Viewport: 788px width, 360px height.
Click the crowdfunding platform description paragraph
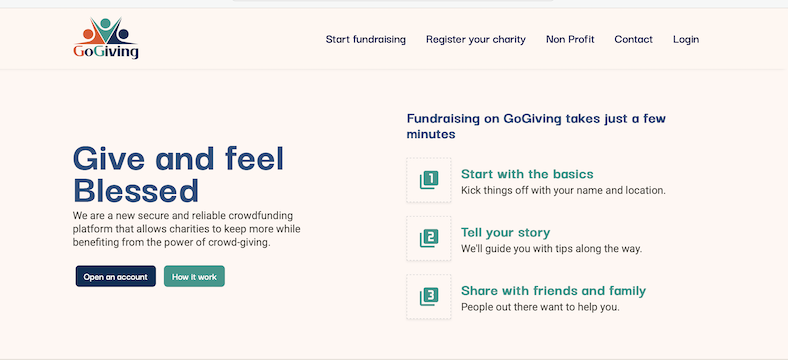point(186,229)
